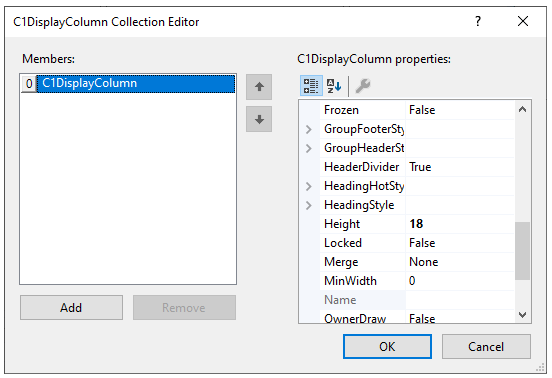Click the member index 0 box
The width and height of the screenshot is (552, 378).
(x=29, y=84)
